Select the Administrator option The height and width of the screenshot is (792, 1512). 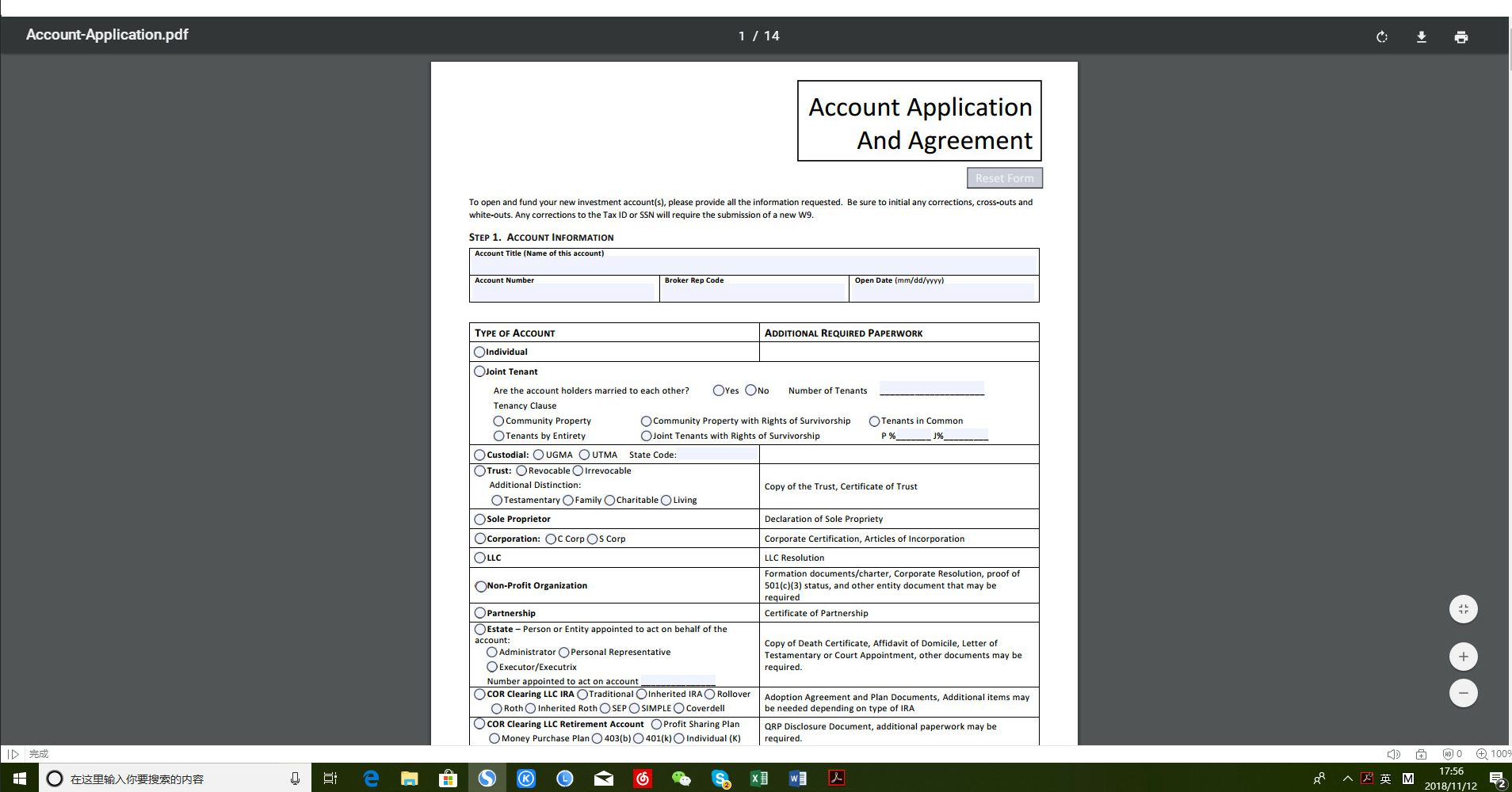click(x=492, y=653)
